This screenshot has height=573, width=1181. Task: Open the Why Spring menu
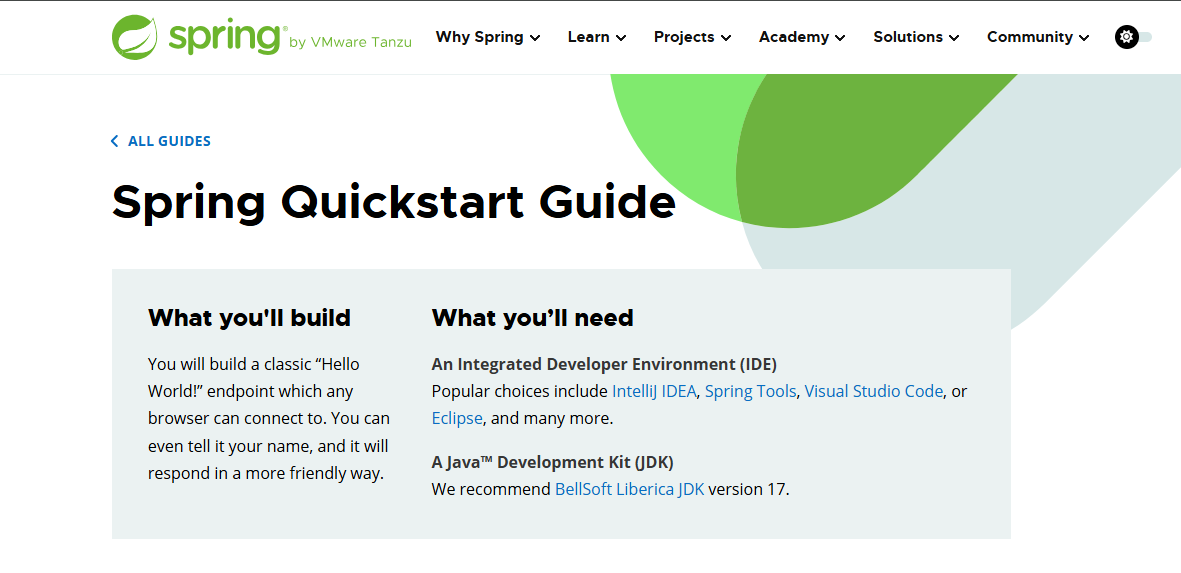point(487,37)
